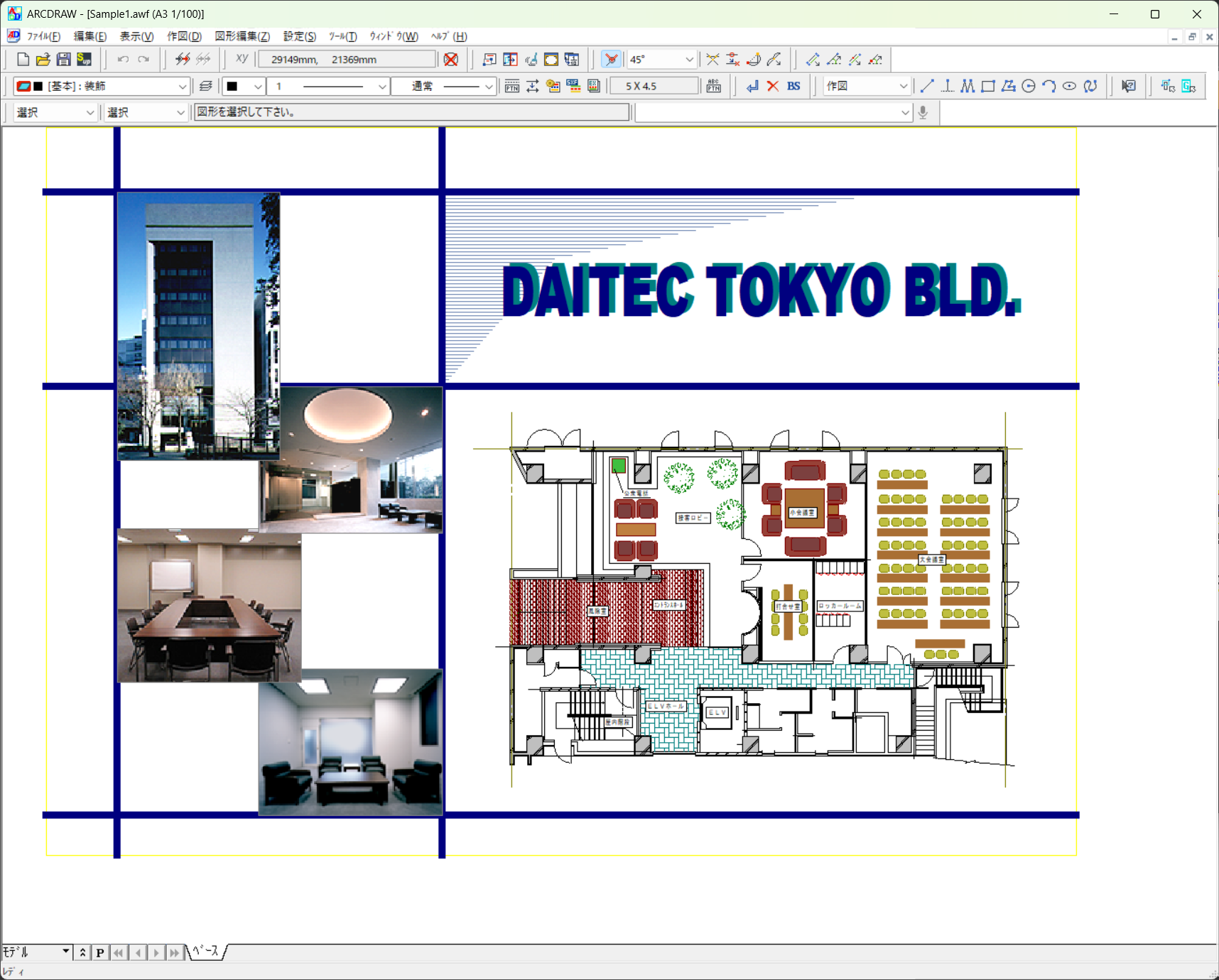Open the 作図 mode dropdown
1219x980 pixels.
(x=903, y=87)
